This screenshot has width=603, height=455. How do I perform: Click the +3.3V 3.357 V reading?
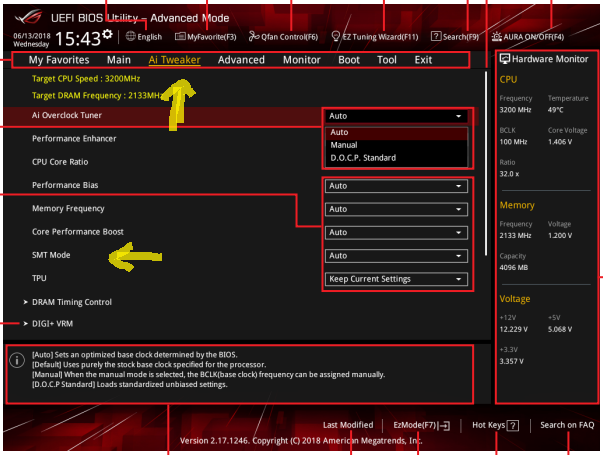click(511, 362)
